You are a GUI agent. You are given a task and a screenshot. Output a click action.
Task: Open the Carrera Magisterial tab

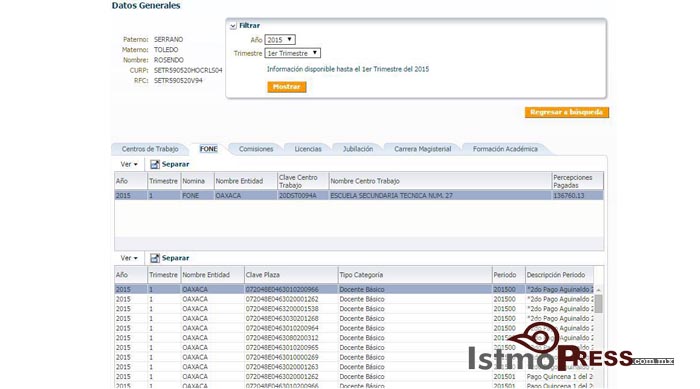pyautogui.click(x=422, y=149)
